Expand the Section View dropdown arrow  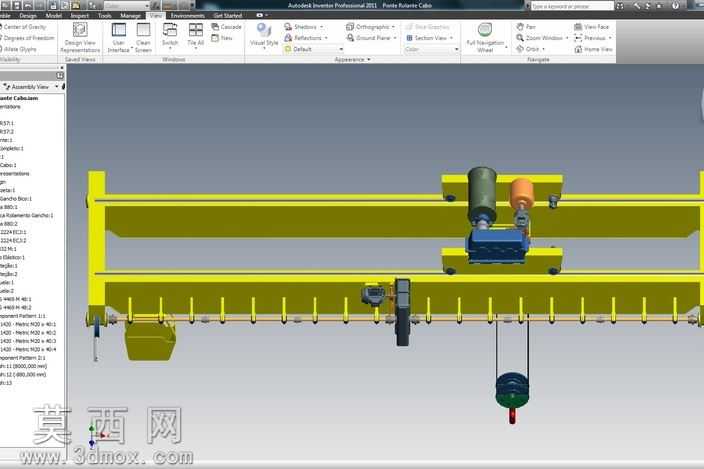coord(451,38)
